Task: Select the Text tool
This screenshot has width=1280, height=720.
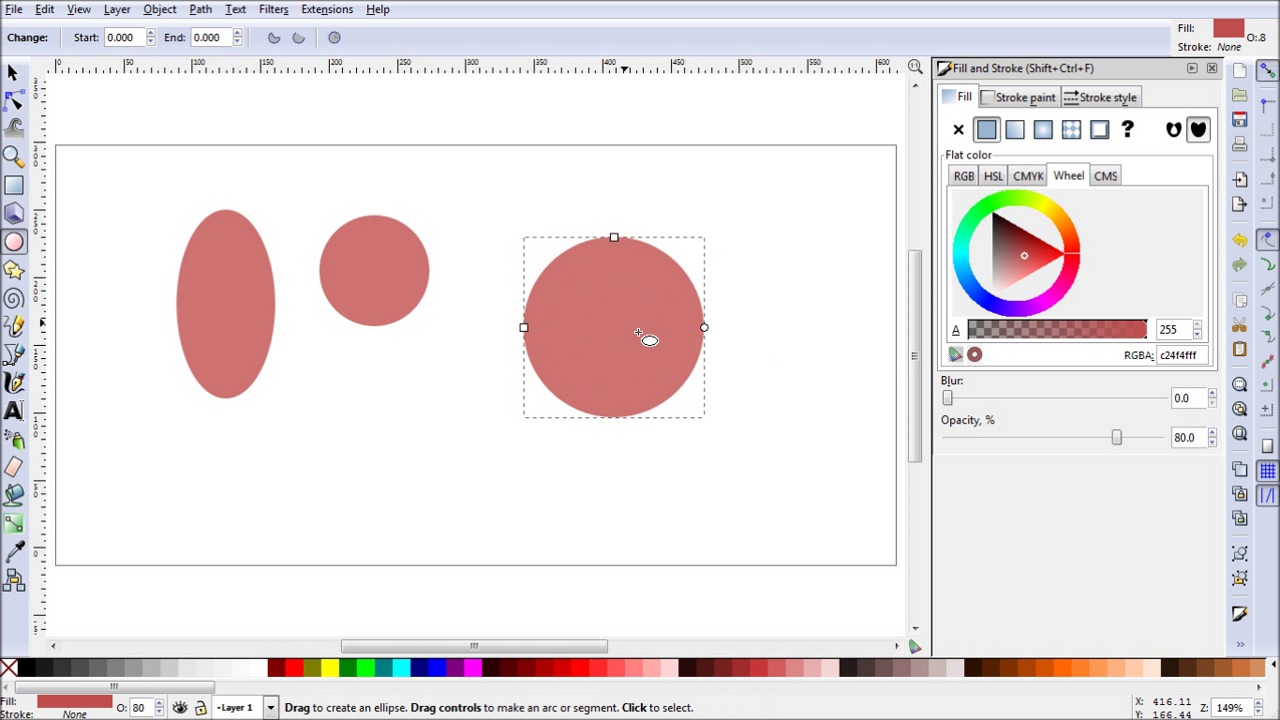Action: (13, 410)
